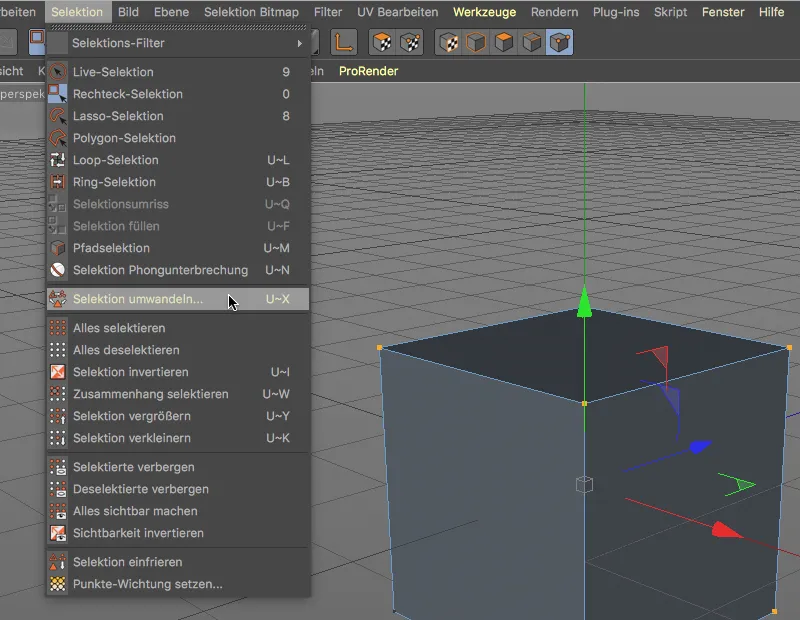Click the Punkte-Wichtung setzen icon
The width and height of the screenshot is (800, 620).
tap(58, 584)
